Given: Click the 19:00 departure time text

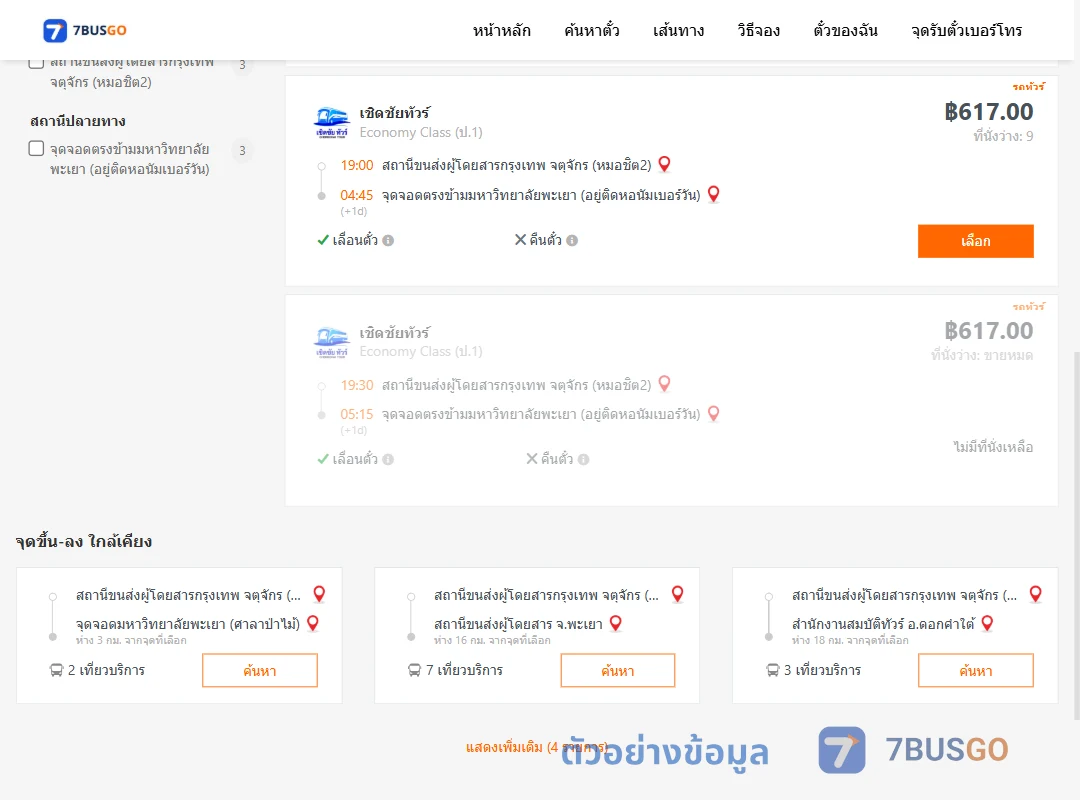Looking at the screenshot, I should pos(357,165).
